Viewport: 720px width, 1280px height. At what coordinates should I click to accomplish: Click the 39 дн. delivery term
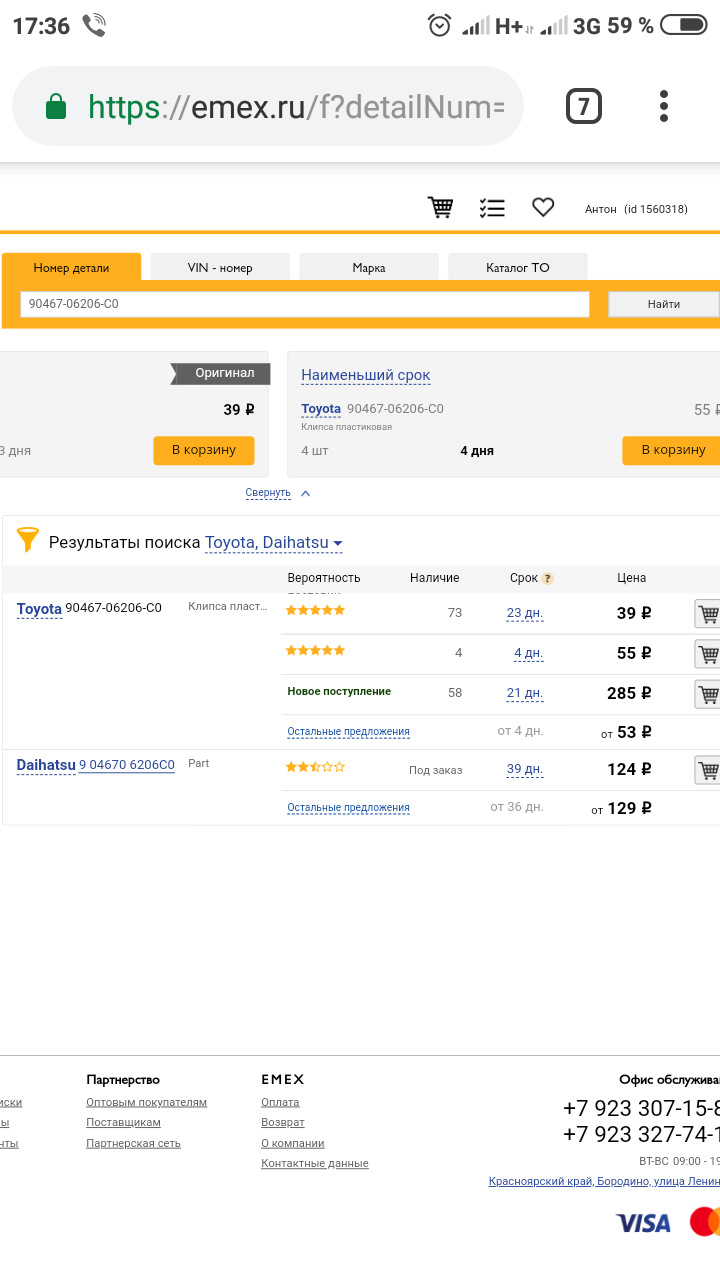tap(525, 769)
